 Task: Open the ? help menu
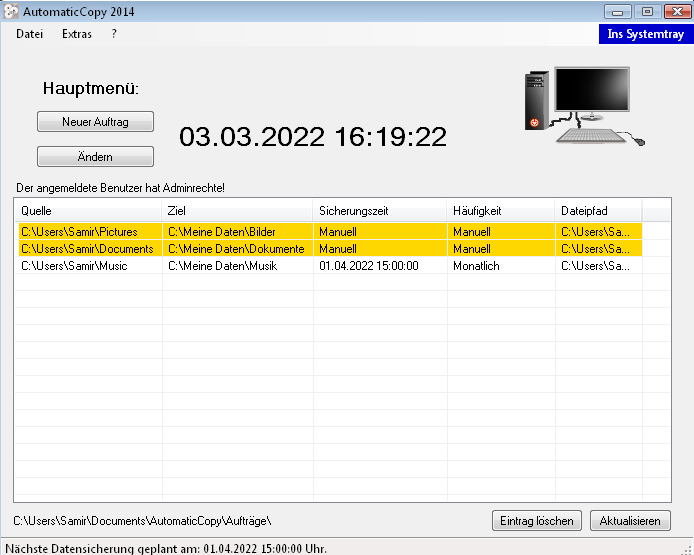tap(114, 34)
